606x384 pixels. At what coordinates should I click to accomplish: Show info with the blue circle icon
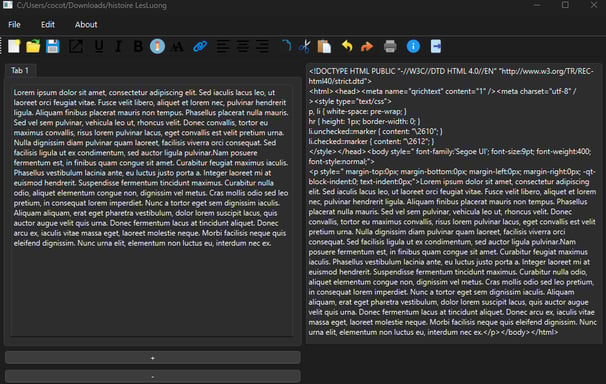[413, 46]
